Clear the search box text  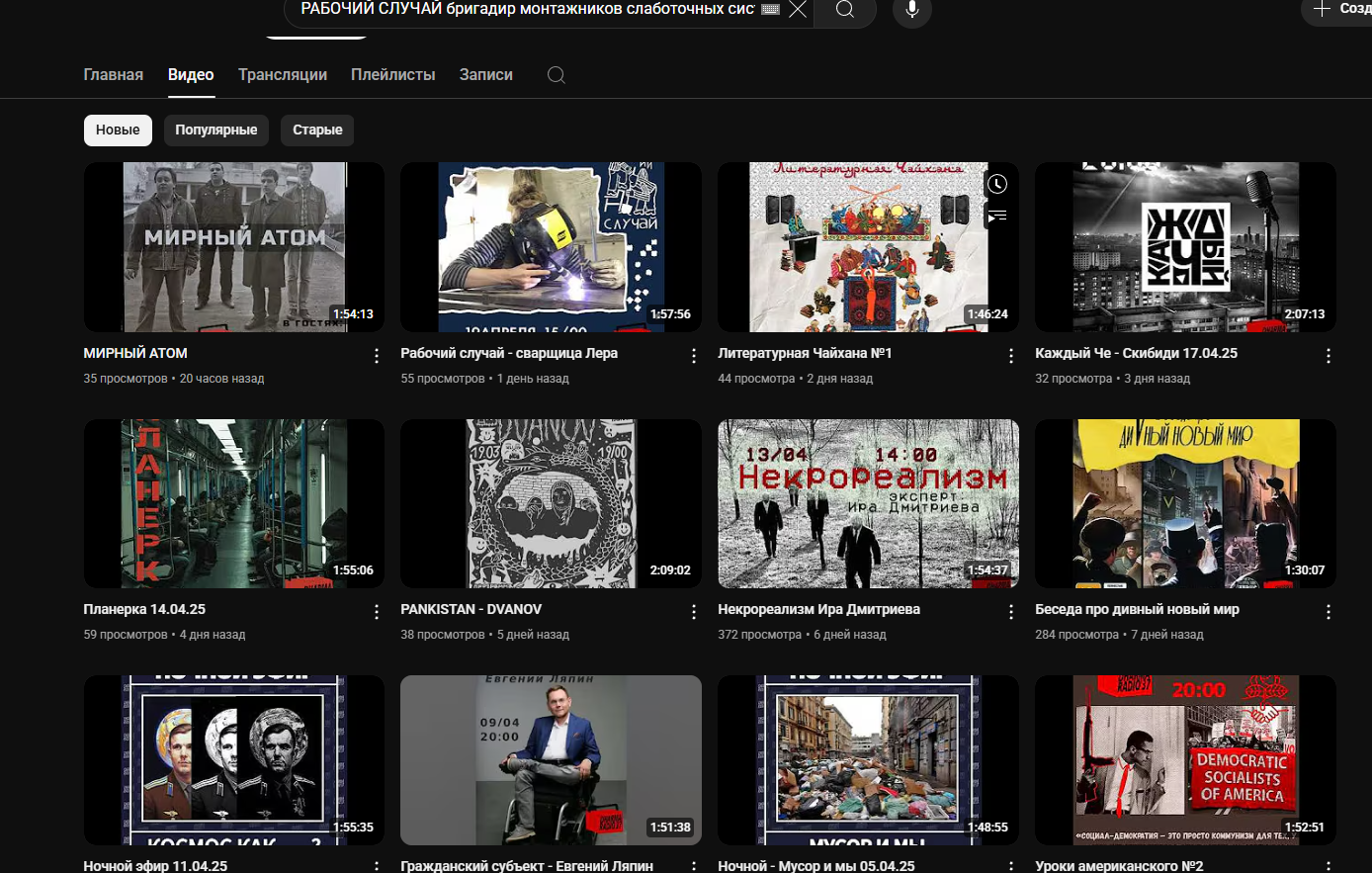click(x=798, y=10)
